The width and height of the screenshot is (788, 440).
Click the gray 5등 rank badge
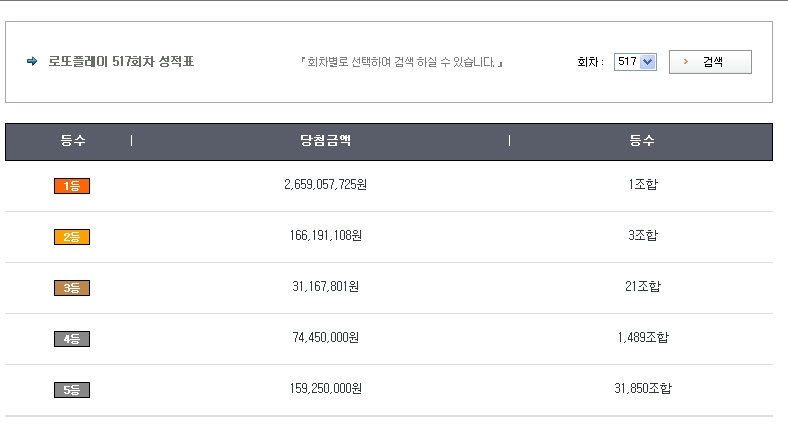pyautogui.click(x=72, y=390)
